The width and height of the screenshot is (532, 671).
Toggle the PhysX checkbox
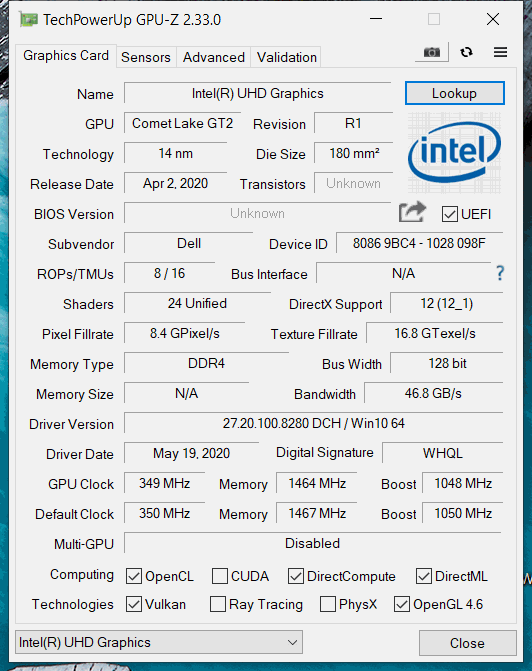328,604
